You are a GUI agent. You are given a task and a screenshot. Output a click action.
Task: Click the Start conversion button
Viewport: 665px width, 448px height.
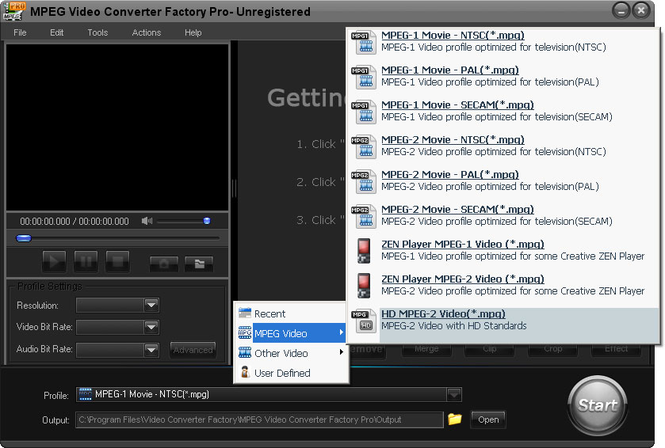598,405
